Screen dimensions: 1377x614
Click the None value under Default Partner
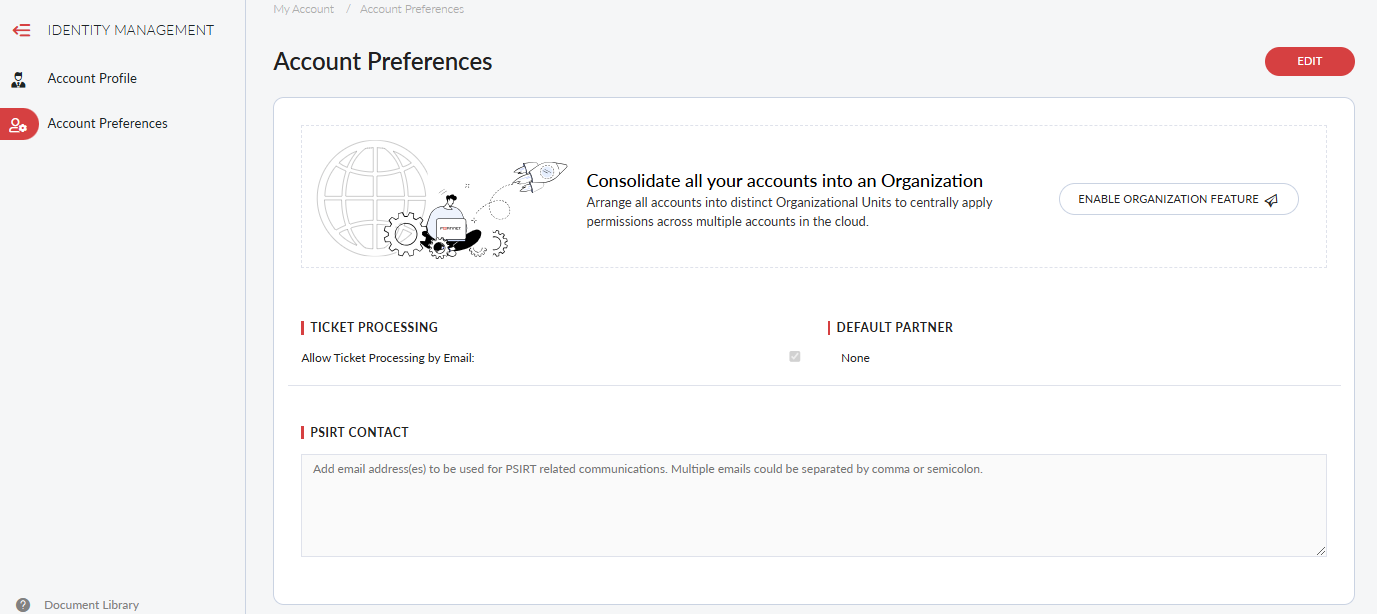pyautogui.click(x=855, y=357)
